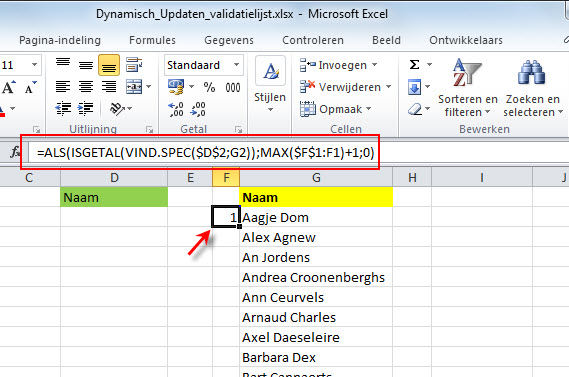Click AutoSum sigma icon

click(x=414, y=65)
